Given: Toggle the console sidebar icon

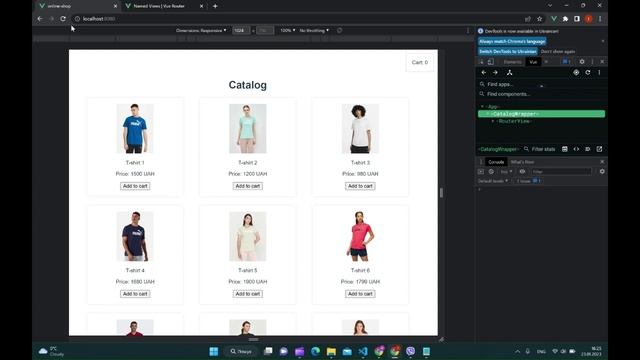Looking at the screenshot, I should [x=481, y=172].
